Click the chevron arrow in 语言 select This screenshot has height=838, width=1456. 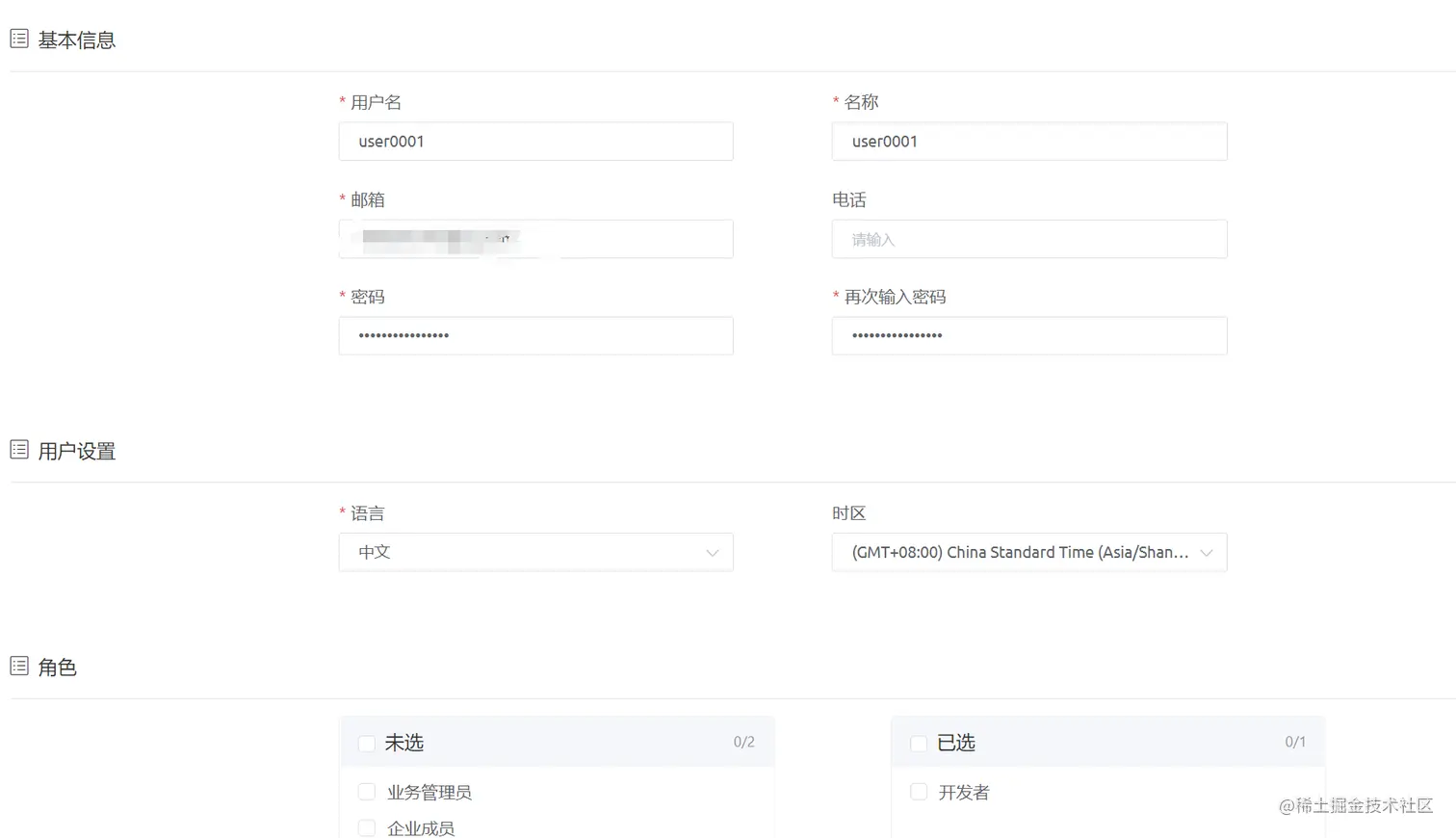713,553
